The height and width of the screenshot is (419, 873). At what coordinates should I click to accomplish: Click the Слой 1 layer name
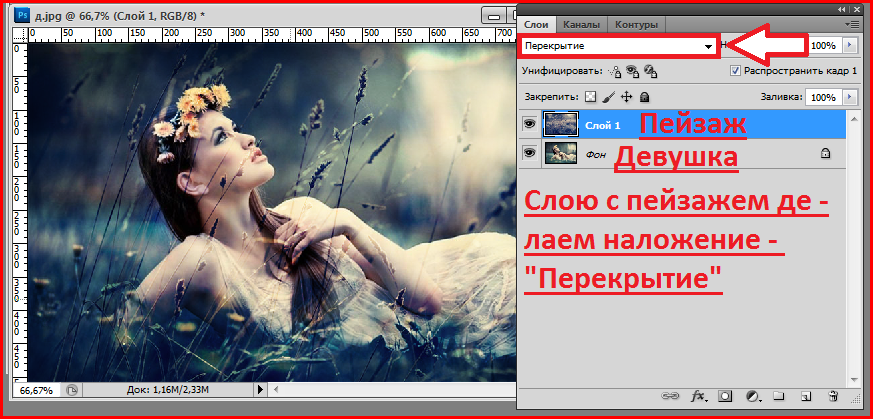coord(602,126)
